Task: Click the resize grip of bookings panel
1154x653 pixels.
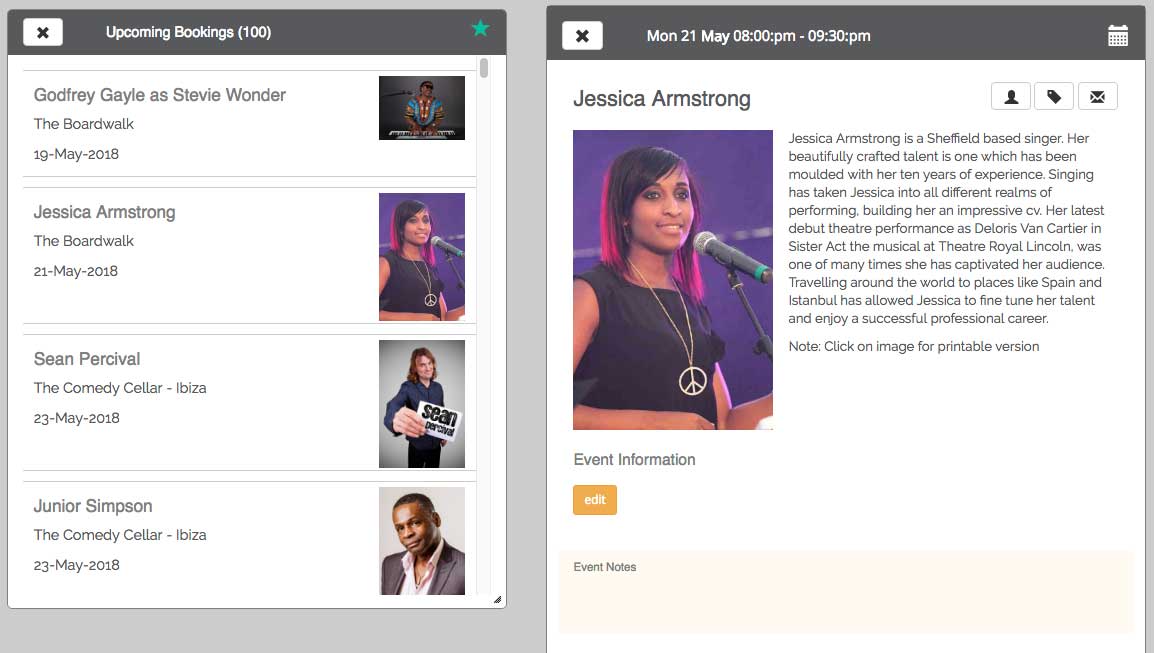Action: coord(498,599)
